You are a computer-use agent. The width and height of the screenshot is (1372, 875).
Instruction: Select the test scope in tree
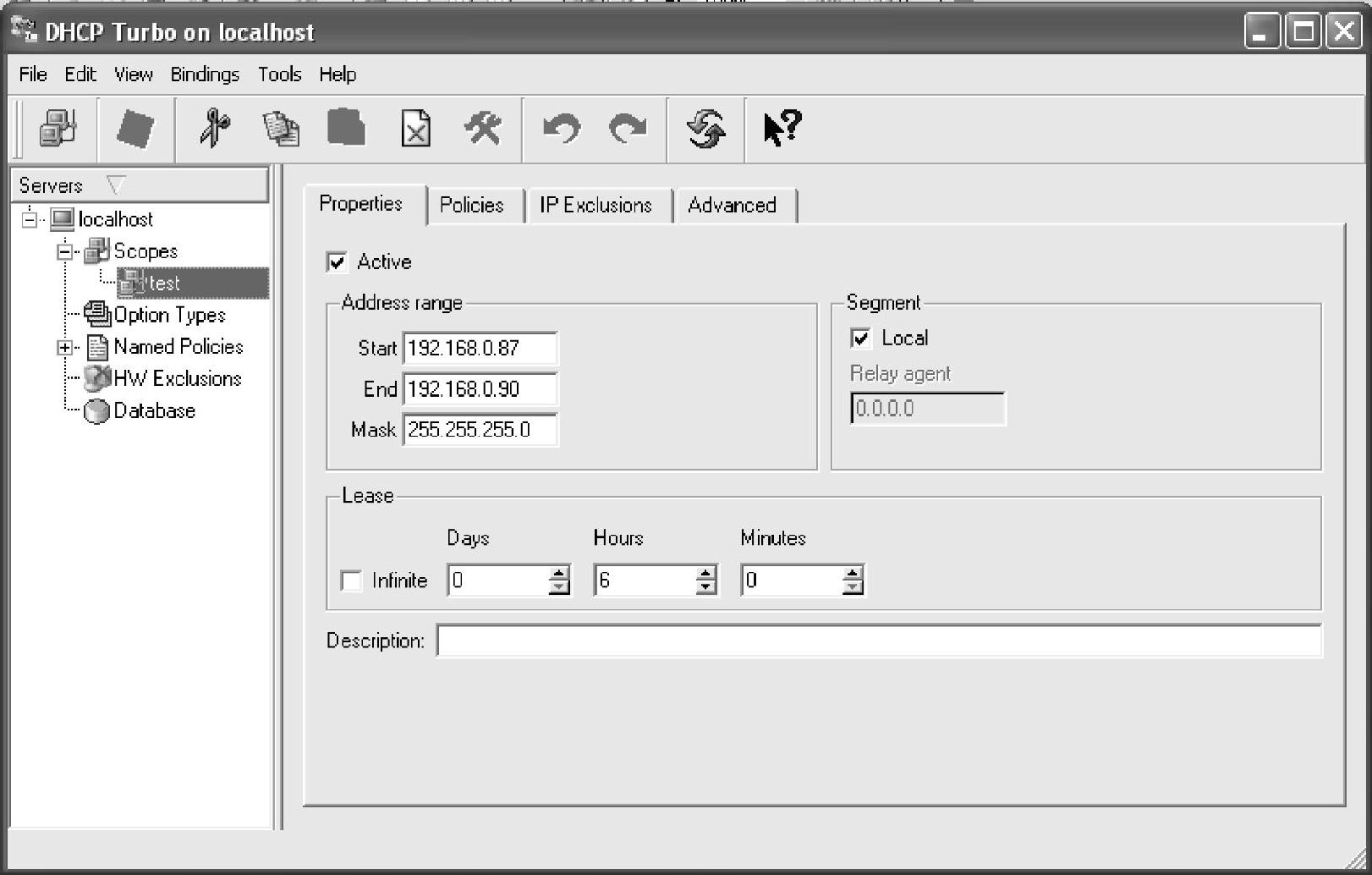point(193,283)
